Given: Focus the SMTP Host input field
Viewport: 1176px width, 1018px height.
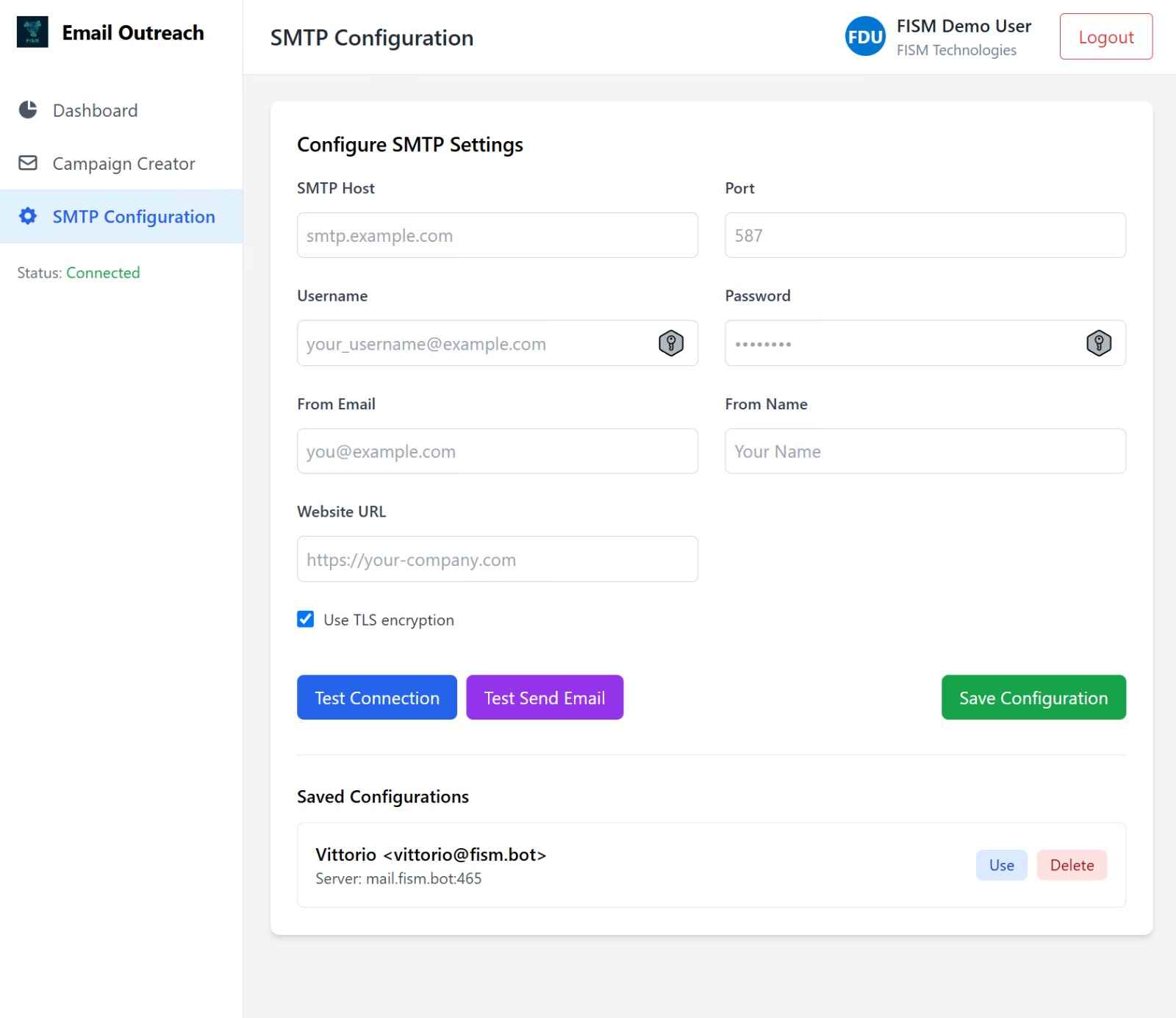Looking at the screenshot, I should click(497, 235).
